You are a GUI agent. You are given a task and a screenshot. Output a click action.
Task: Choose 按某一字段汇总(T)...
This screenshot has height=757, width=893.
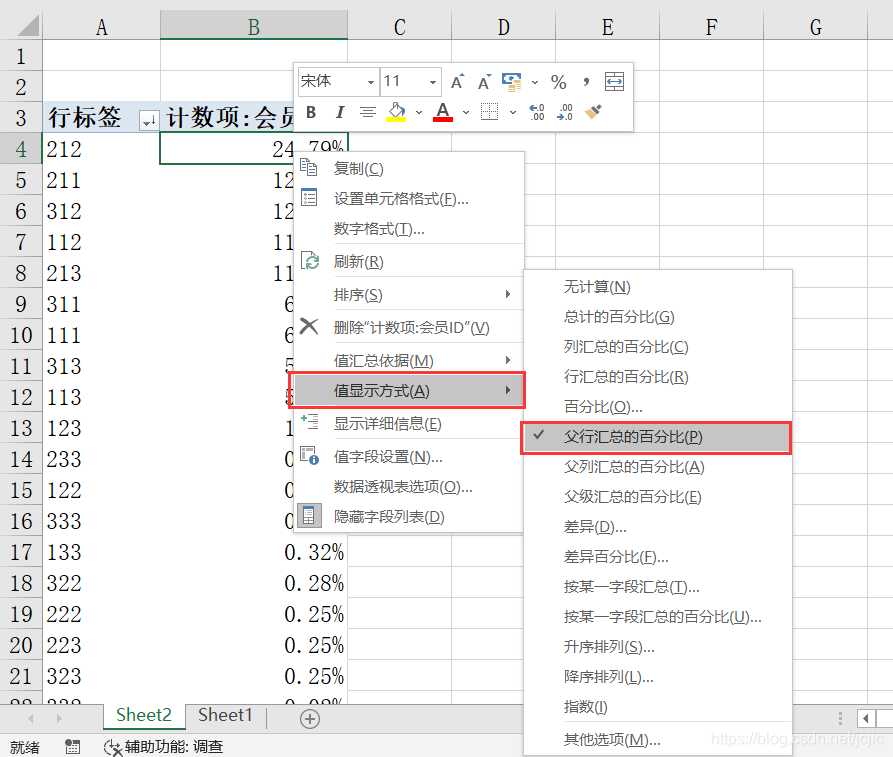click(657, 587)
